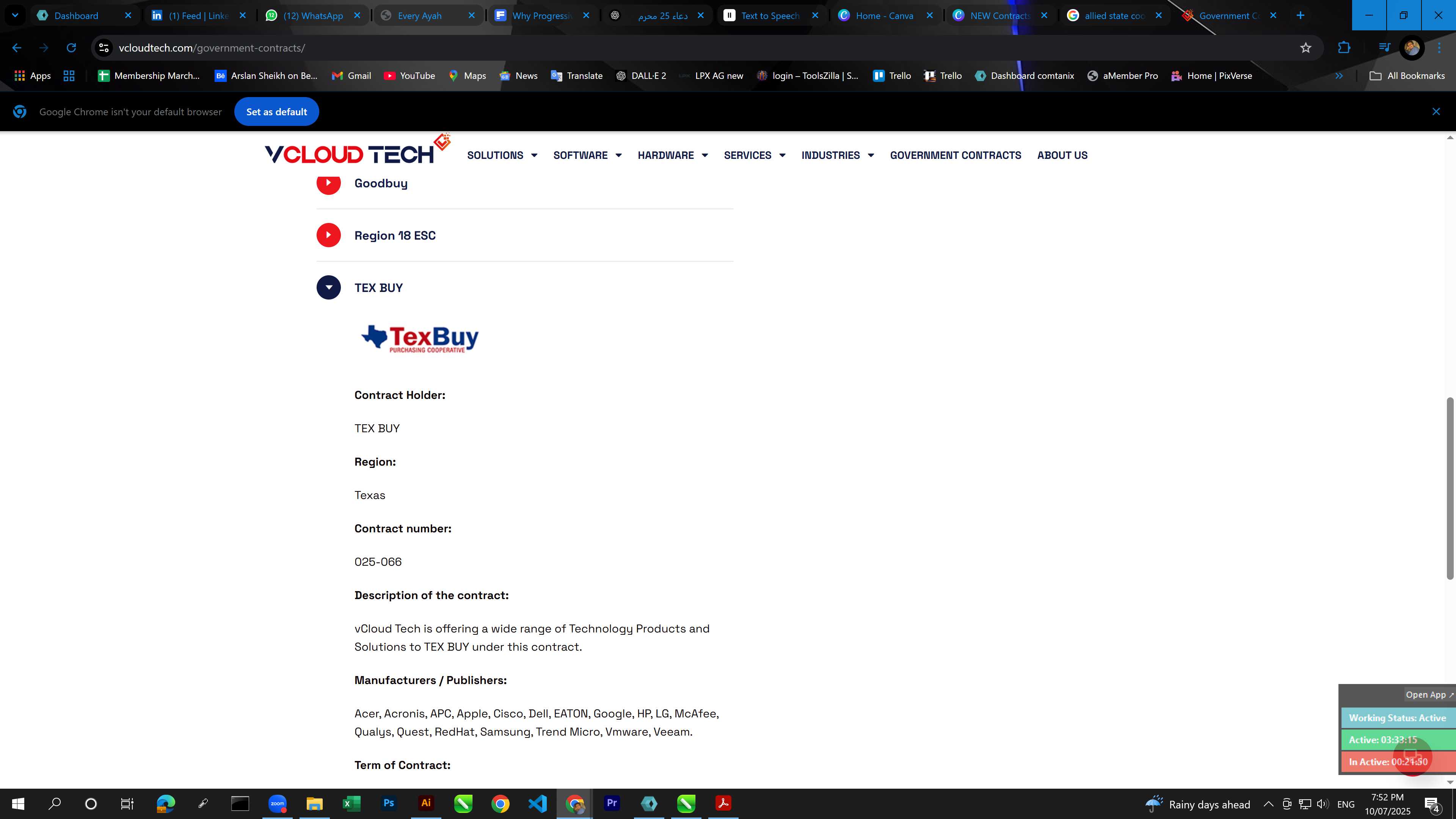Open the notification center icon
Viewport: 1456px width, 819px height.
(x=1433, y=804)
